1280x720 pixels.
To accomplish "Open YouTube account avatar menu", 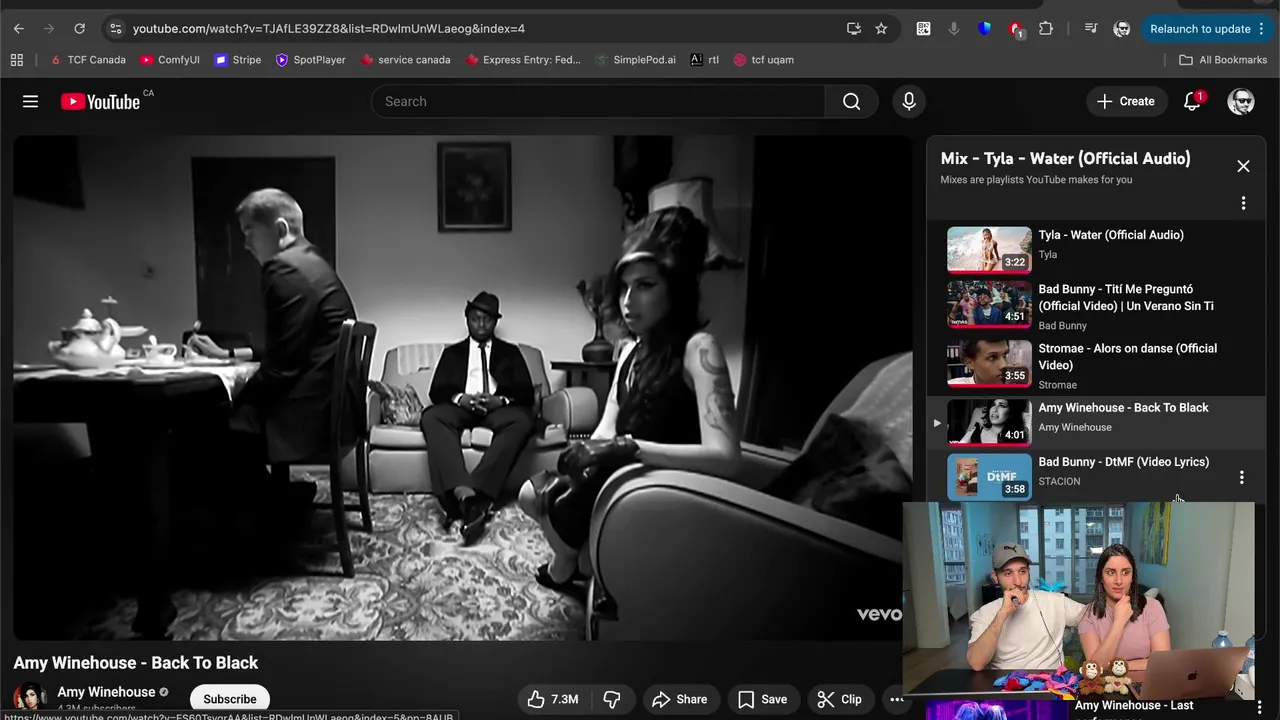I will pyautogui.click(x=1241, y=101).
